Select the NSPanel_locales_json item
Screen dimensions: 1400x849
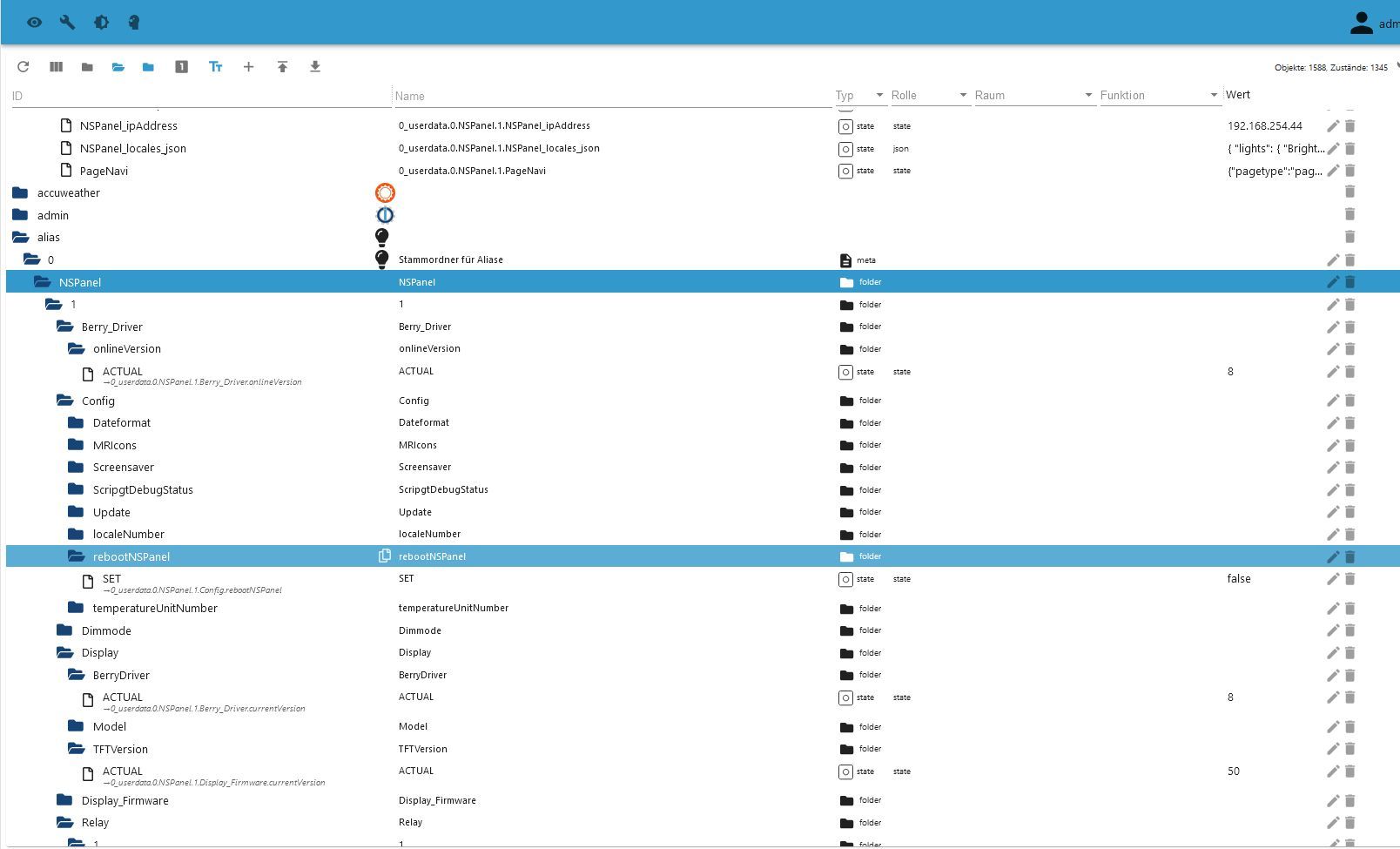coord(132,148)
